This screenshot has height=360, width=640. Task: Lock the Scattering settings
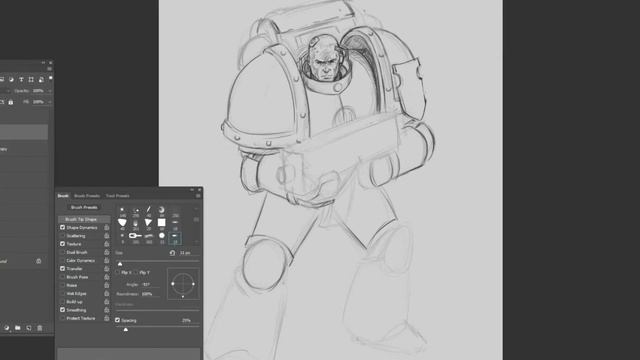click(107, 236)
